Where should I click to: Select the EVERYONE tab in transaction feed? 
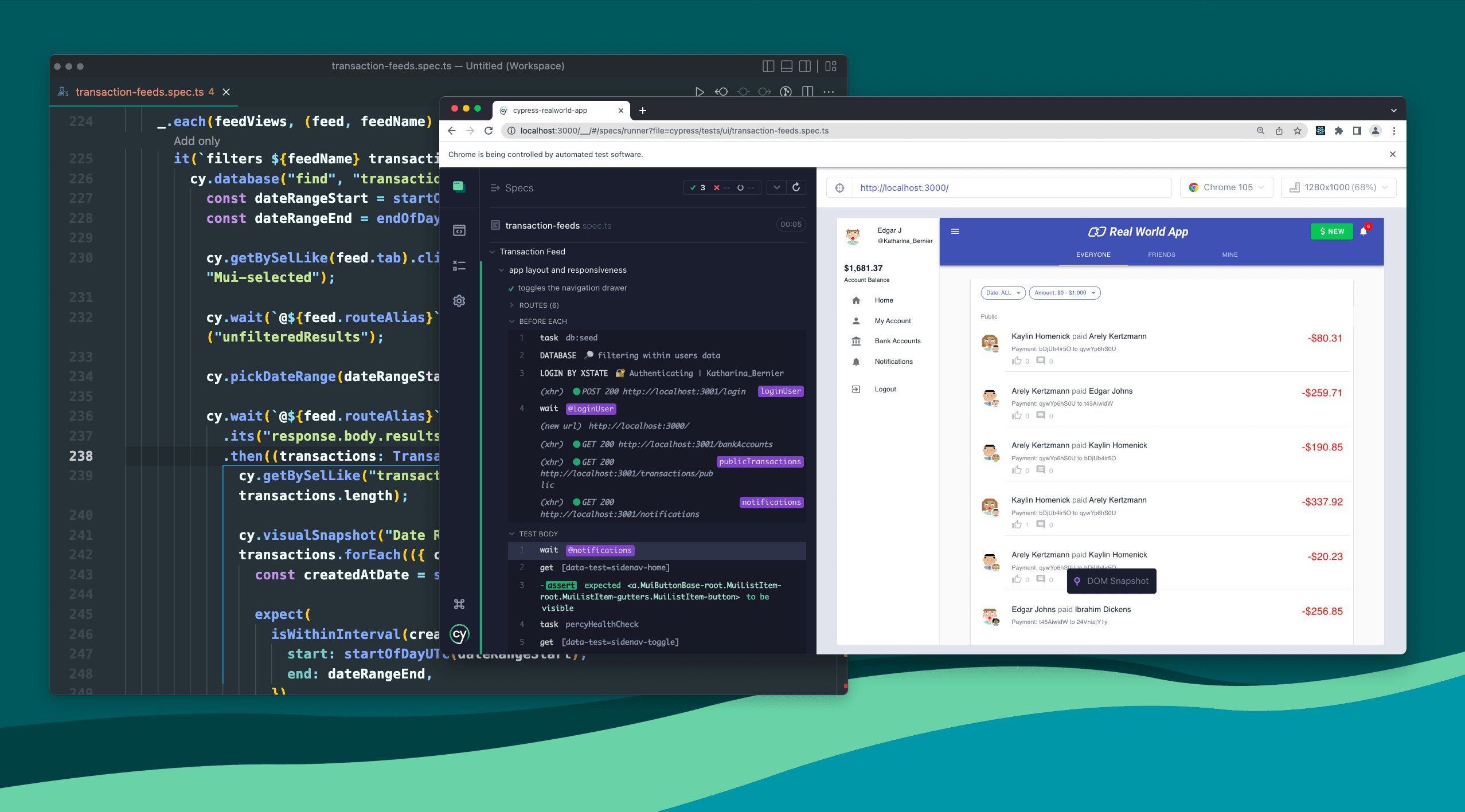(1092, 254)
